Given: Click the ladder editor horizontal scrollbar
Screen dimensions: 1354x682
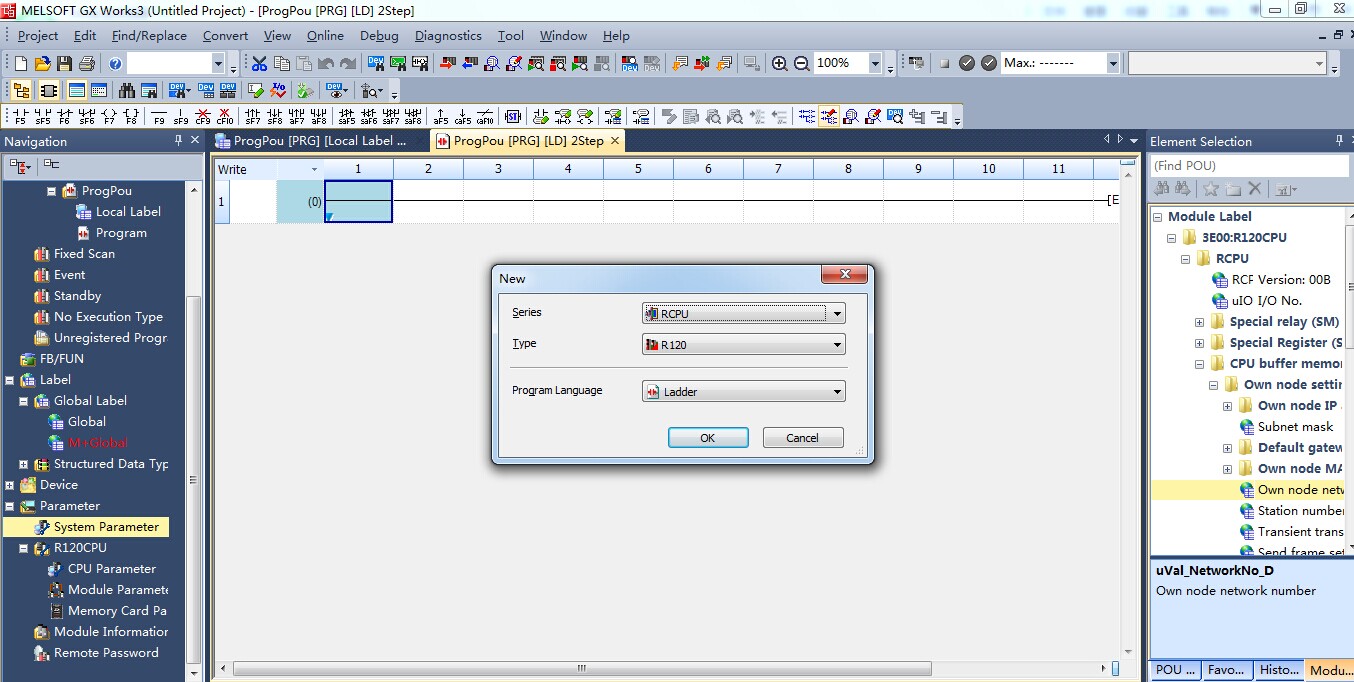Looking at the screenshot, I should [582, 668].
